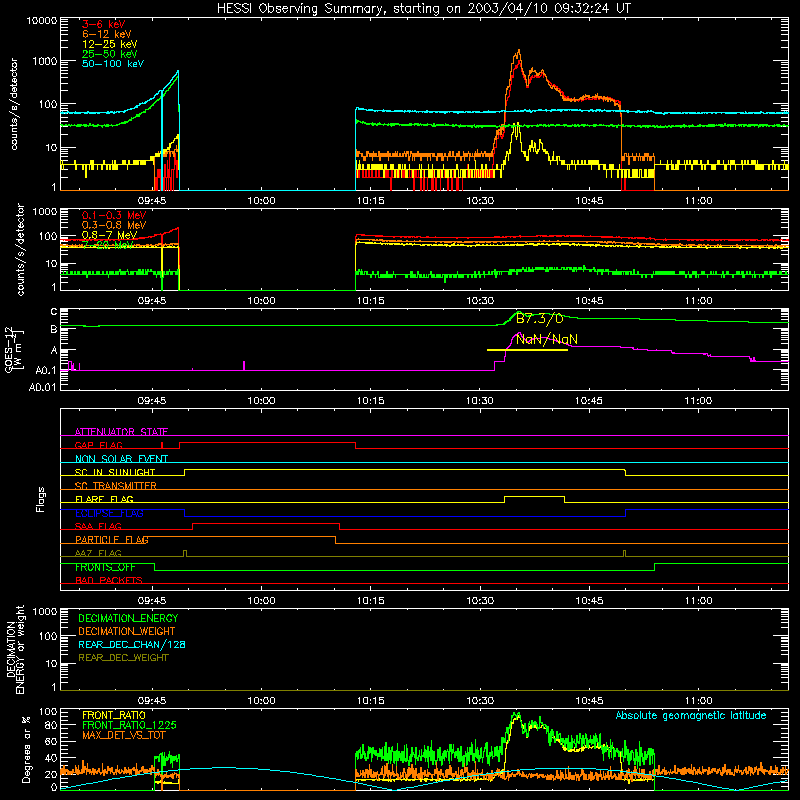Click the REAR_DEC_WEIGHT legend label
Image resolution: width=800 pixels, height=800 pixels.
tap(123, 658)
